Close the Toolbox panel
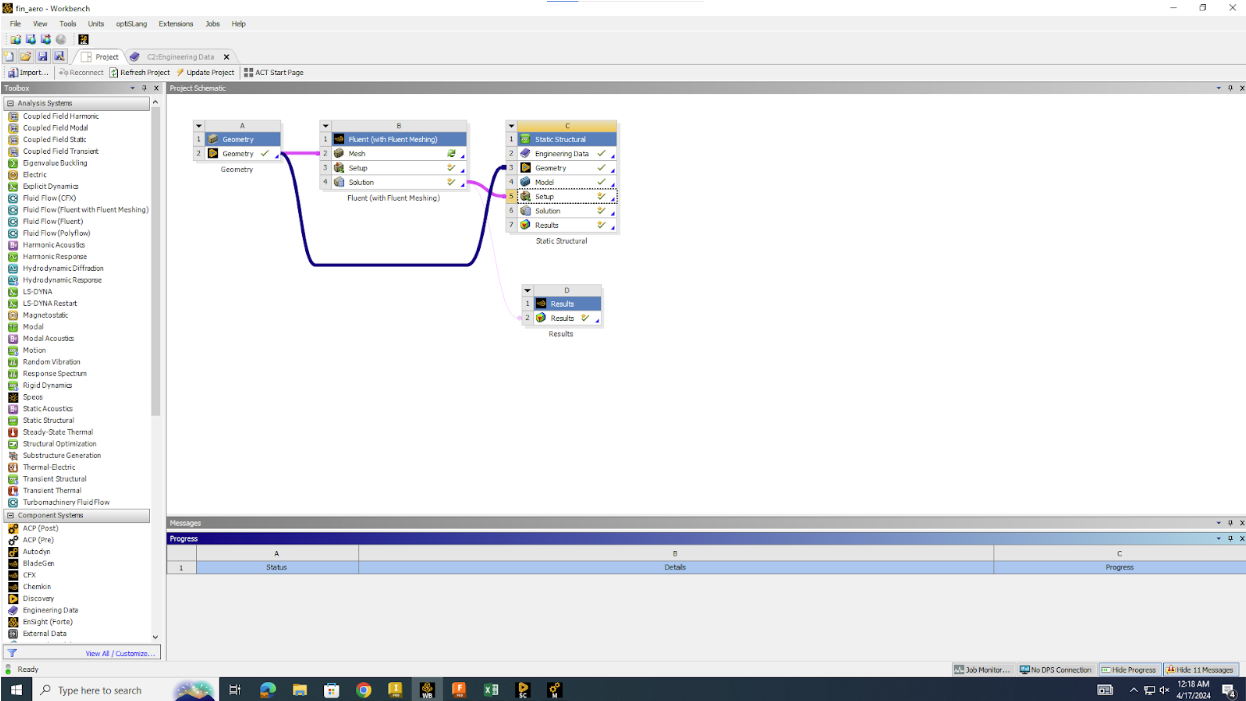This screenshot has height=701, width=1246. pyautogui.click(x=156, y=88)
